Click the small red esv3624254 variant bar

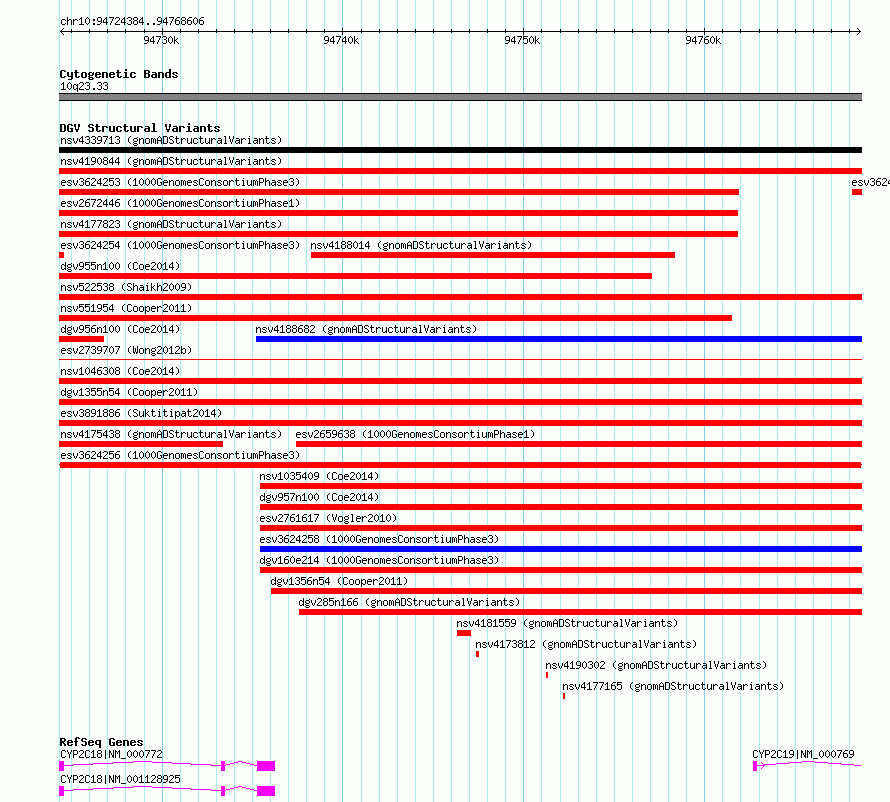coord(61,255)
